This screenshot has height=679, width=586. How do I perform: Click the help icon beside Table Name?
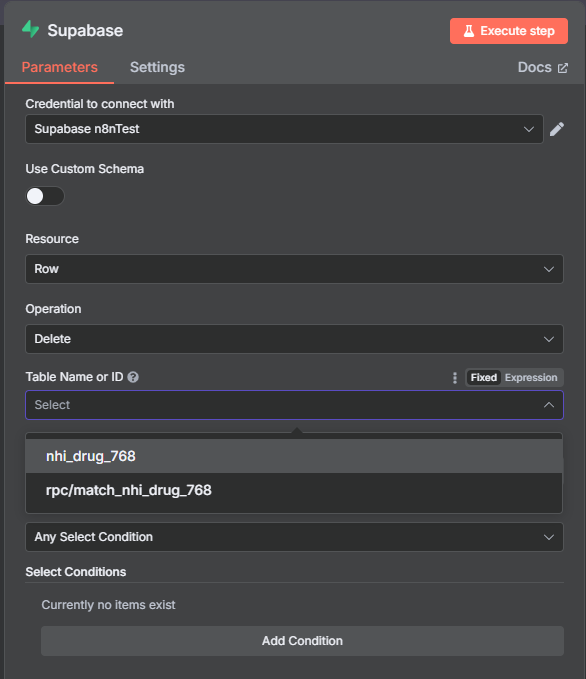(x=133, y=377)
